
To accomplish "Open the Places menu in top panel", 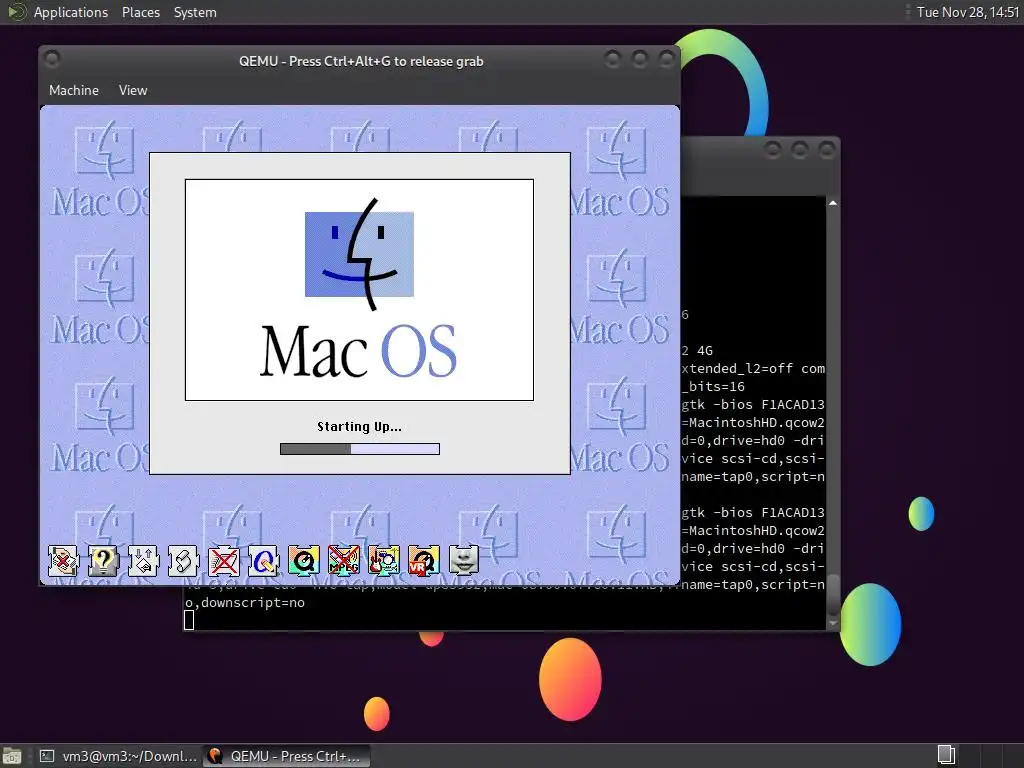I will point(141,12).
